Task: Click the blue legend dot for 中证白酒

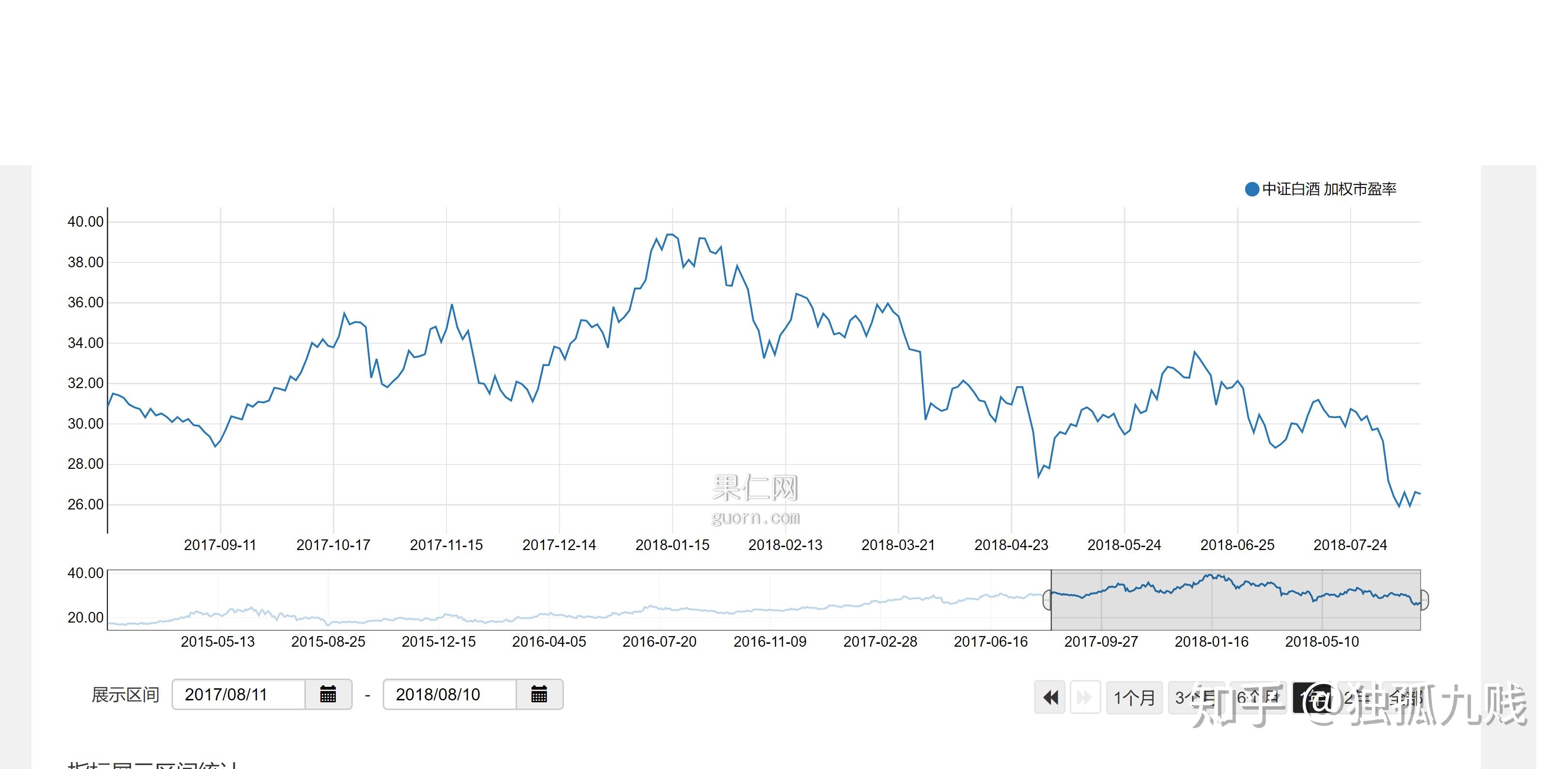Action: (1252, 189)
